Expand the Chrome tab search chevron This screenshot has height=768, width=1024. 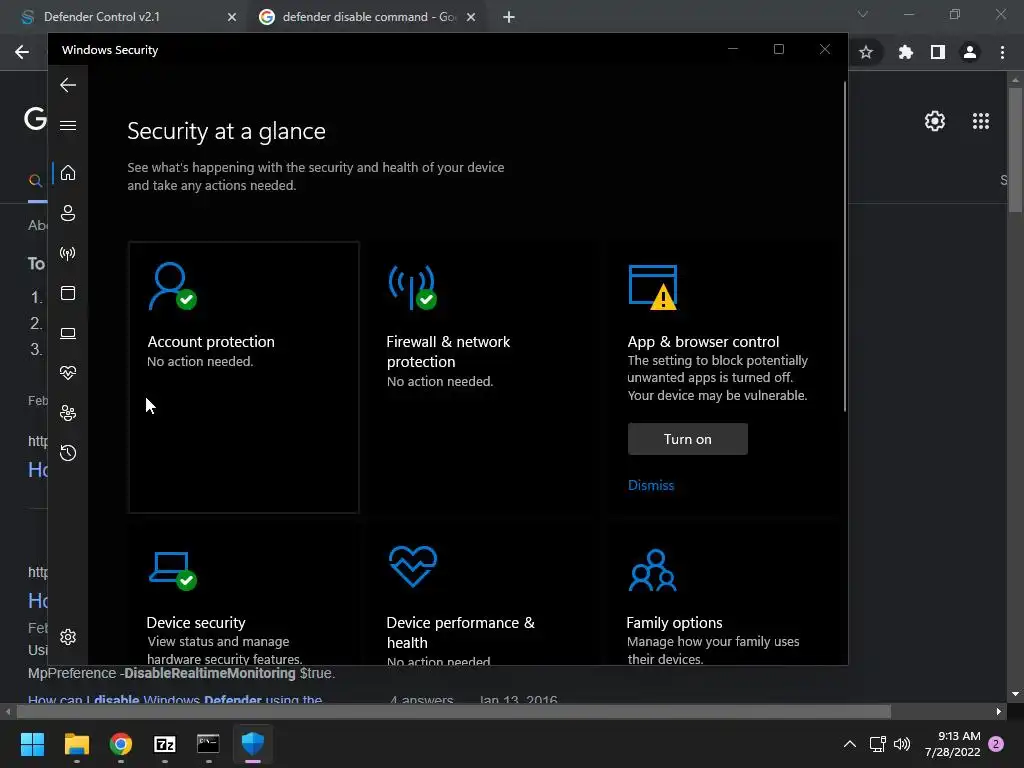(863, 14)
